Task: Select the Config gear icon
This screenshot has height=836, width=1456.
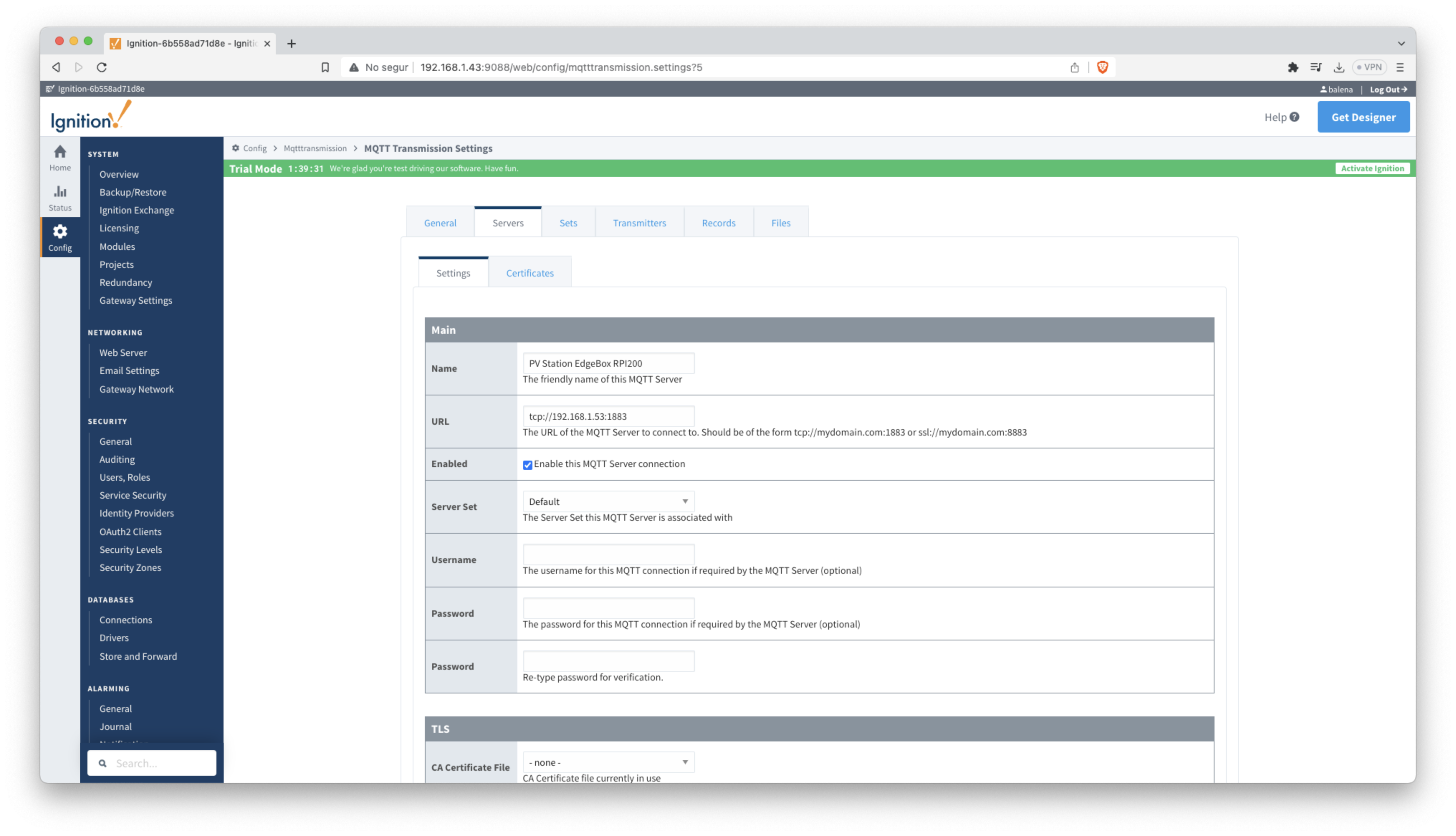Action: [60, 232]
